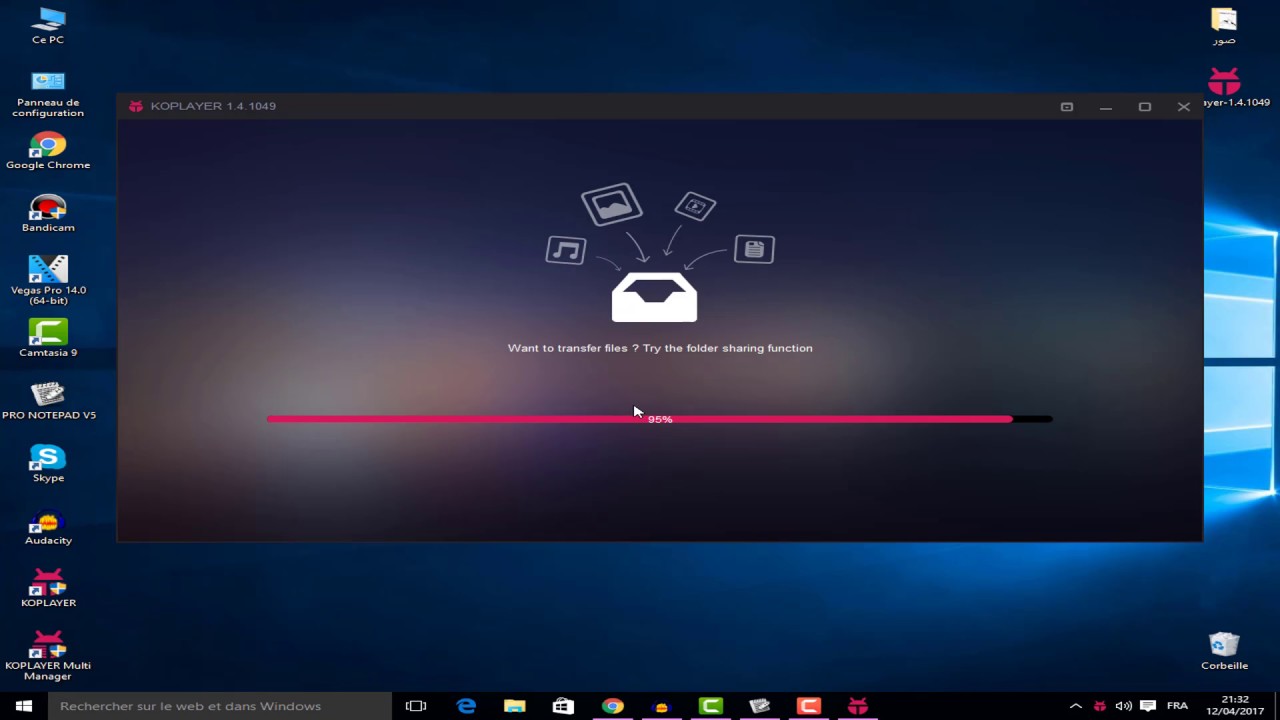Switch to Pro Notepad taskbar icon
This screenshot has height=720, width=1280.
pyautogui.click(x=760, y=706)
